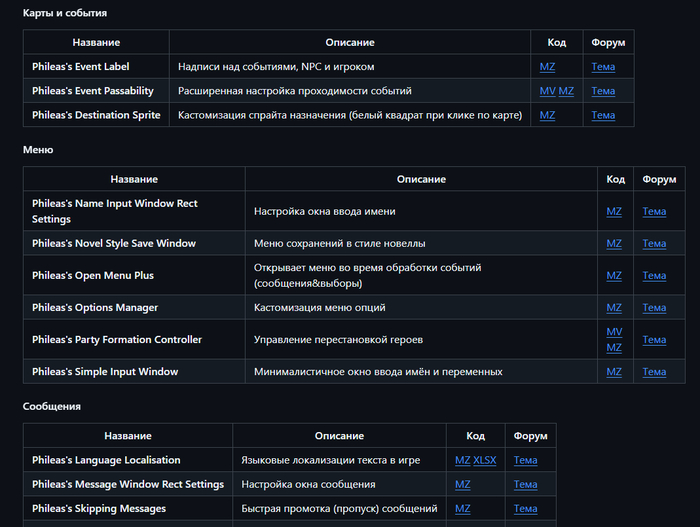
Task: Click MZ link for Party Formation Controller
Action: pyautogui.click(x=614, y=348)
